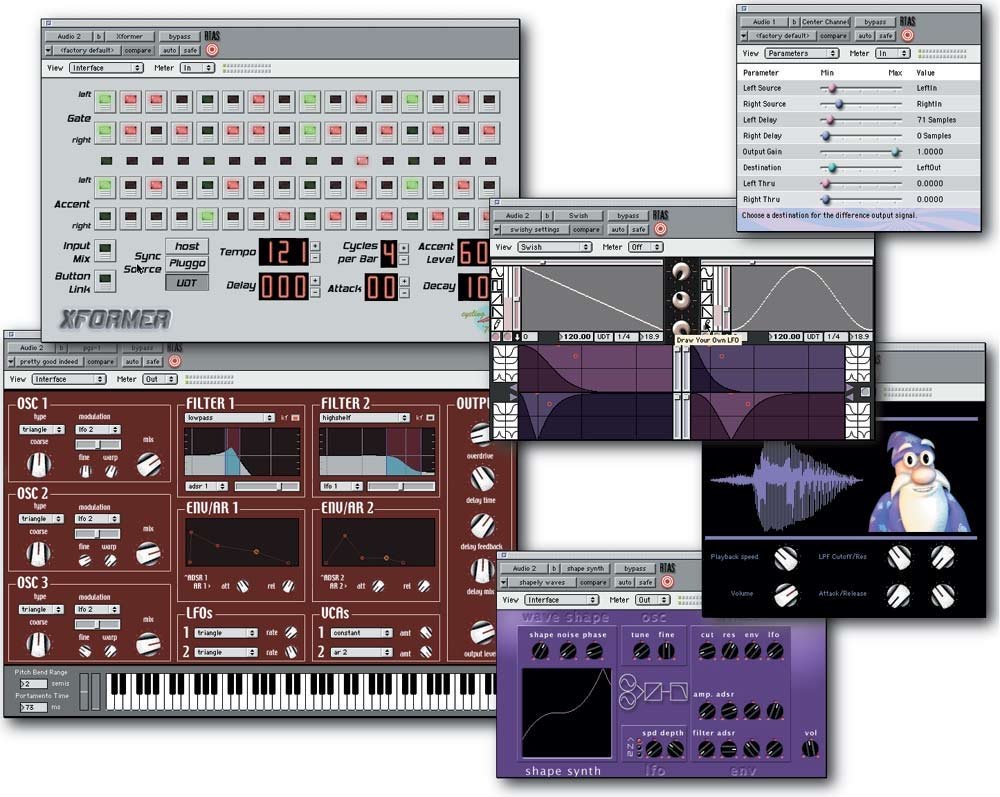Open the Meter dropdown in Xformer window
The width and height of the screenshot is (1000, 797).
click(x=197, y=68)
